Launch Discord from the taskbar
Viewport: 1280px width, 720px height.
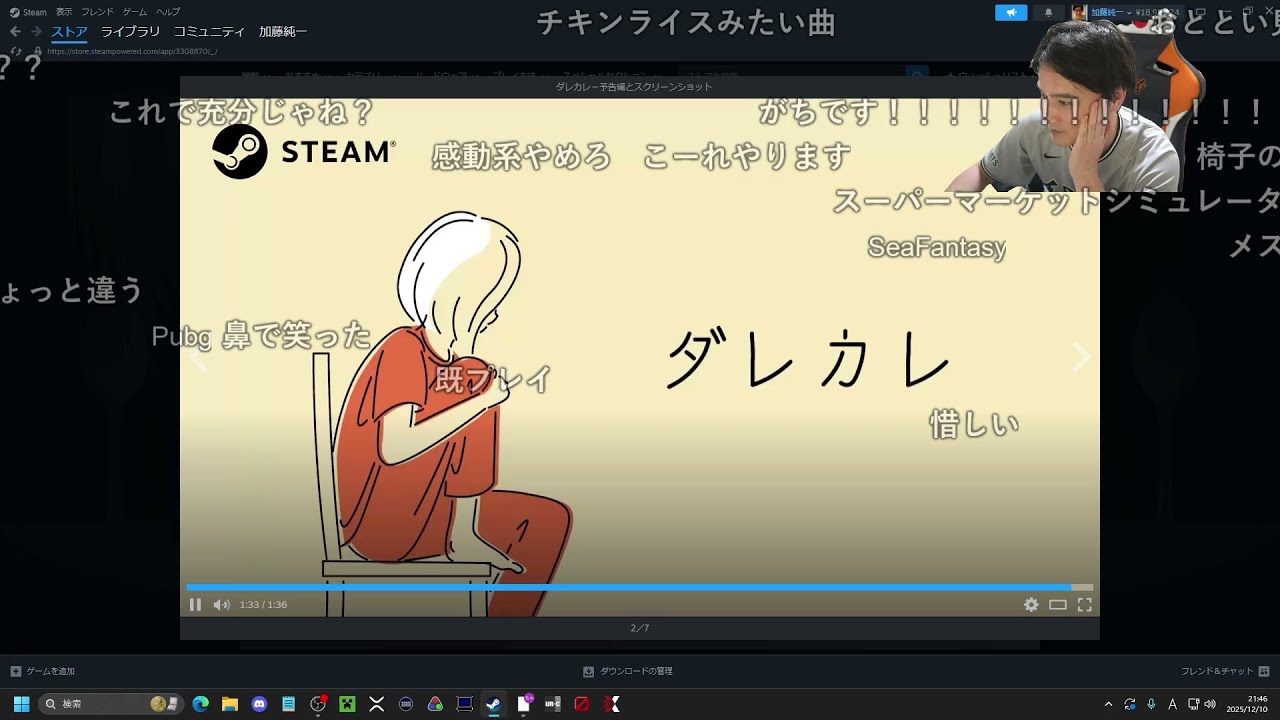pyautogui.click(x=260, y=704)
